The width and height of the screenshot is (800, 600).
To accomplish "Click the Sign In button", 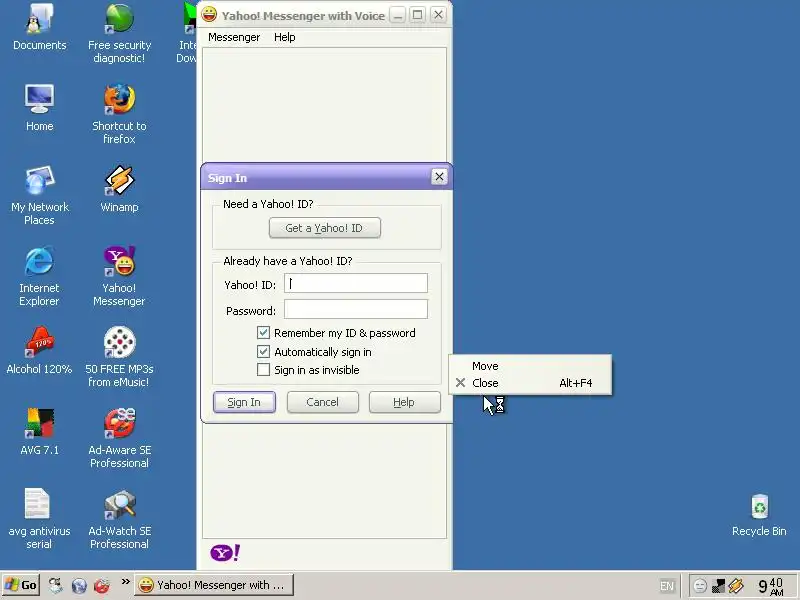I will coord(244,402).
